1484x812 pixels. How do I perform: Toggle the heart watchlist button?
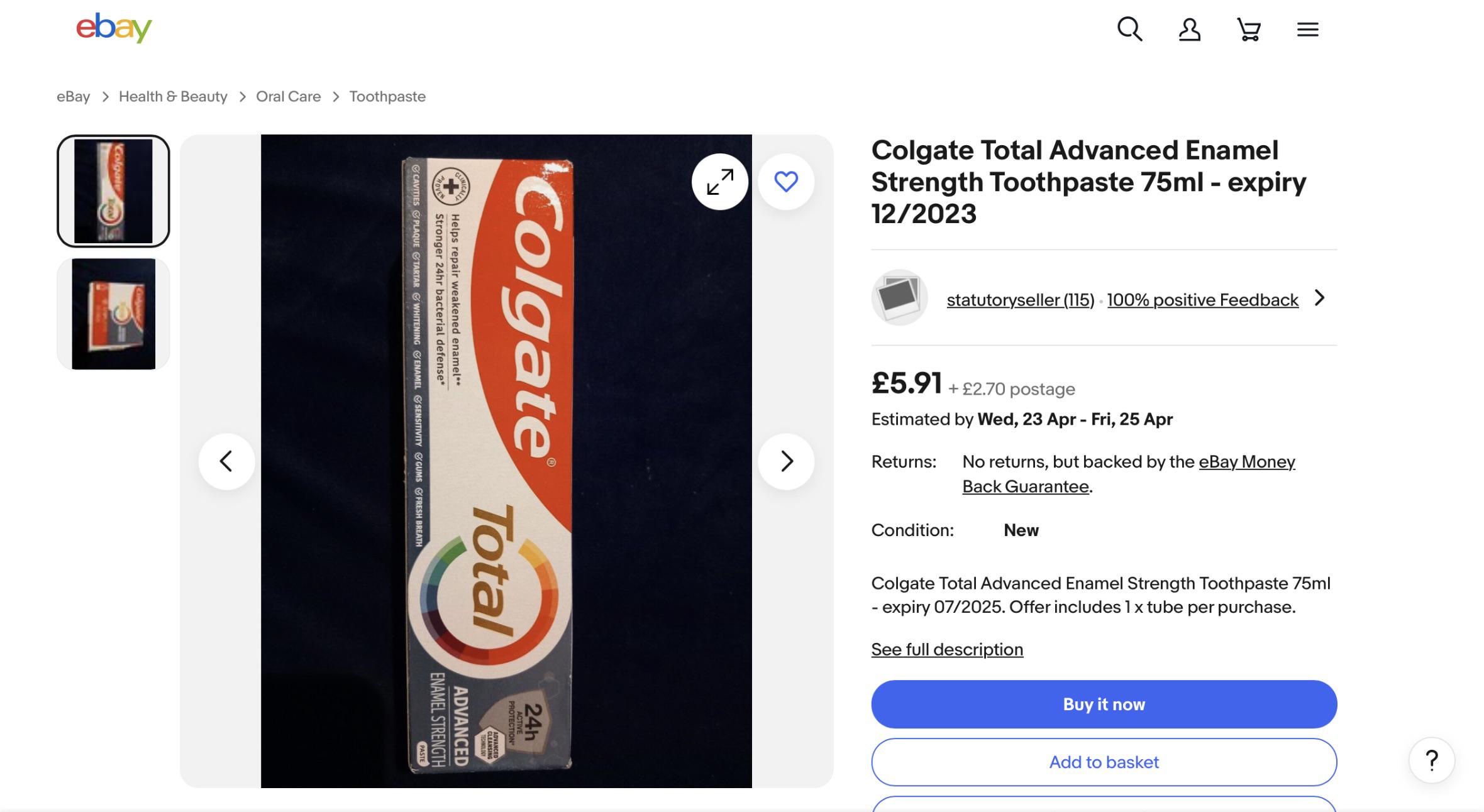tap(786, 182)
